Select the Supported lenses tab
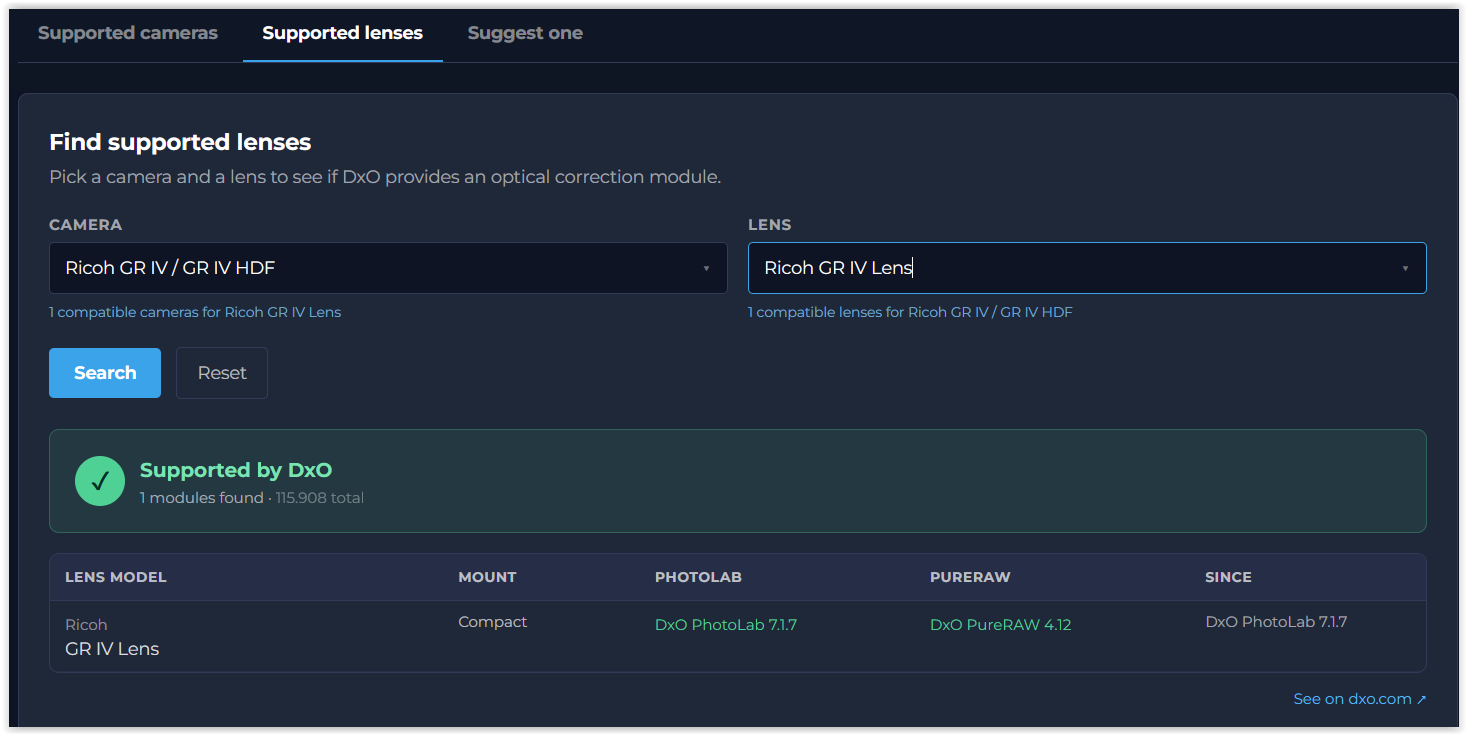The height and width of the screenshot is (735, 1467). [343, 33]
